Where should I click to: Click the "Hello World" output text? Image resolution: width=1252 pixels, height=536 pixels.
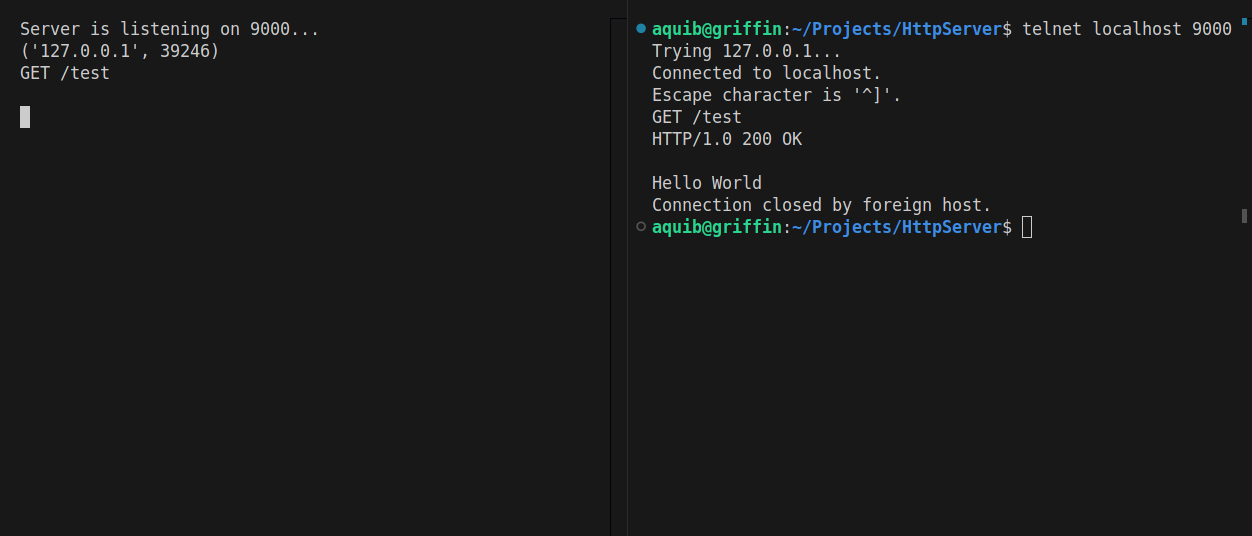(707, 184)
